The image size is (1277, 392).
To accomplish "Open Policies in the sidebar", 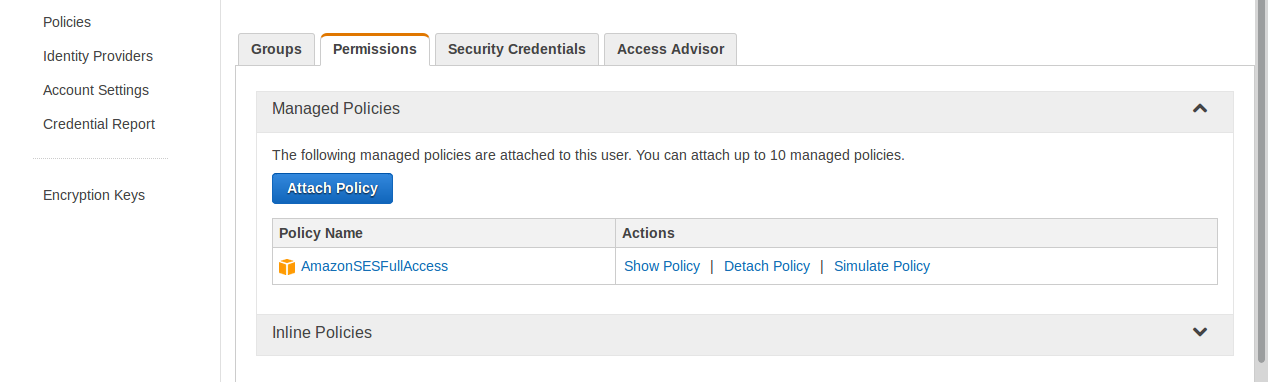I will (x=67, y=22).
